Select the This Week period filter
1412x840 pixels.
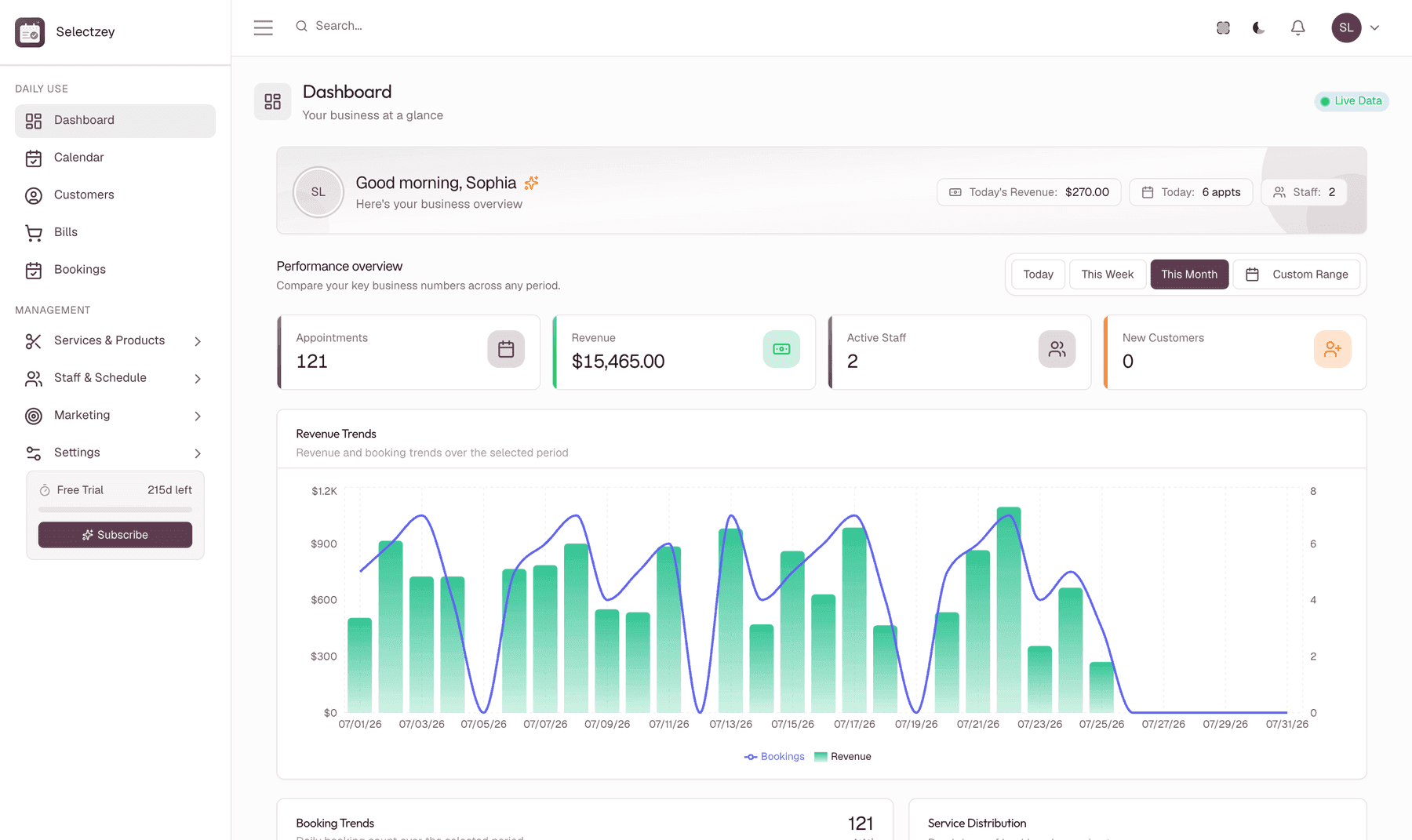tap(1107, 275)
